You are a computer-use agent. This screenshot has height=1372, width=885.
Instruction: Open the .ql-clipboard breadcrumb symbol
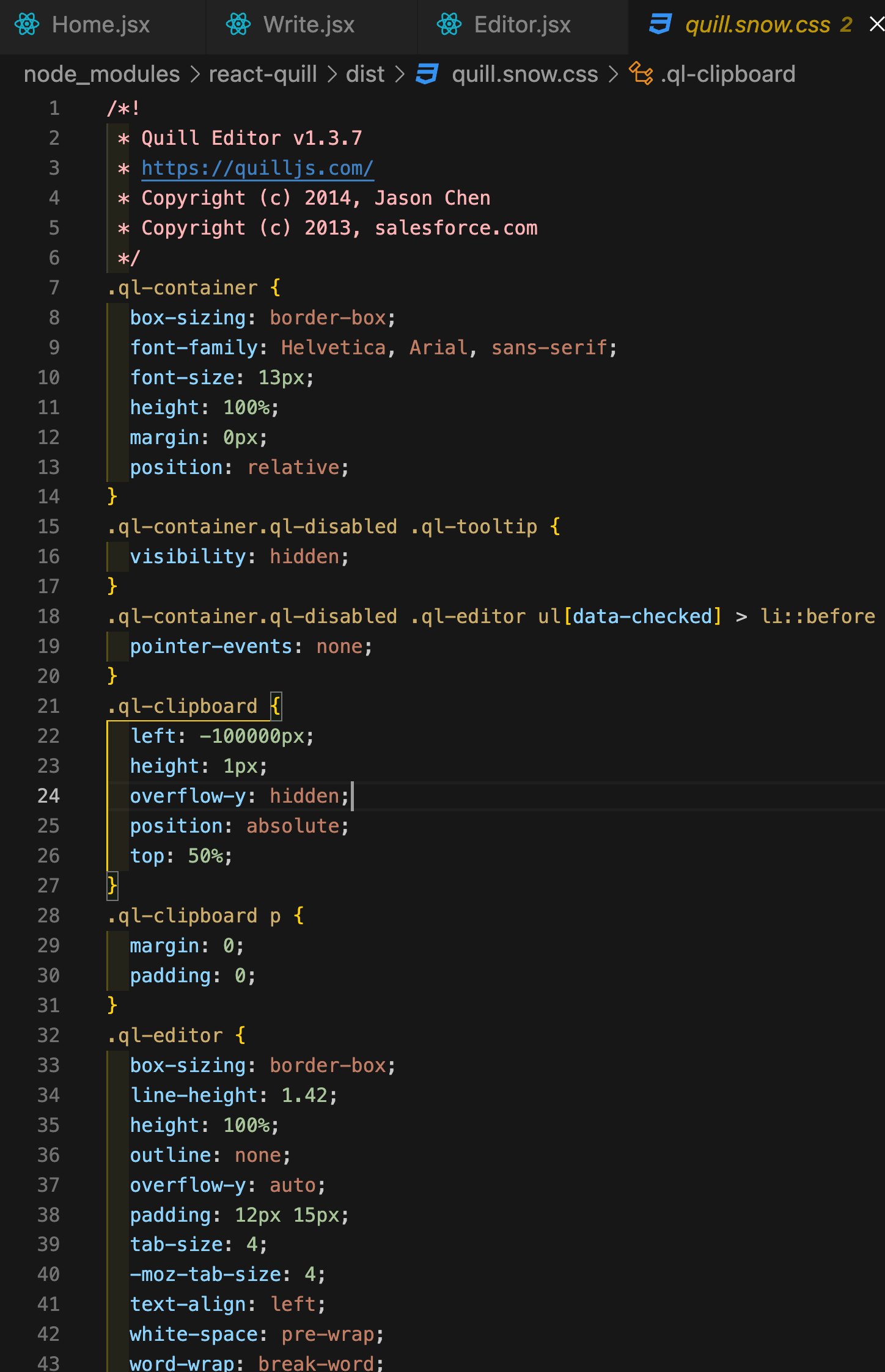[728, 74]
